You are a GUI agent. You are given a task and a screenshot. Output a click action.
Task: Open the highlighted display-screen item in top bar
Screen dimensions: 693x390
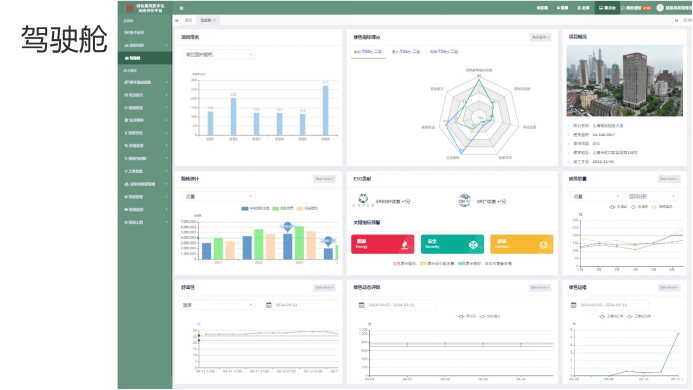(x=607, y=8)
